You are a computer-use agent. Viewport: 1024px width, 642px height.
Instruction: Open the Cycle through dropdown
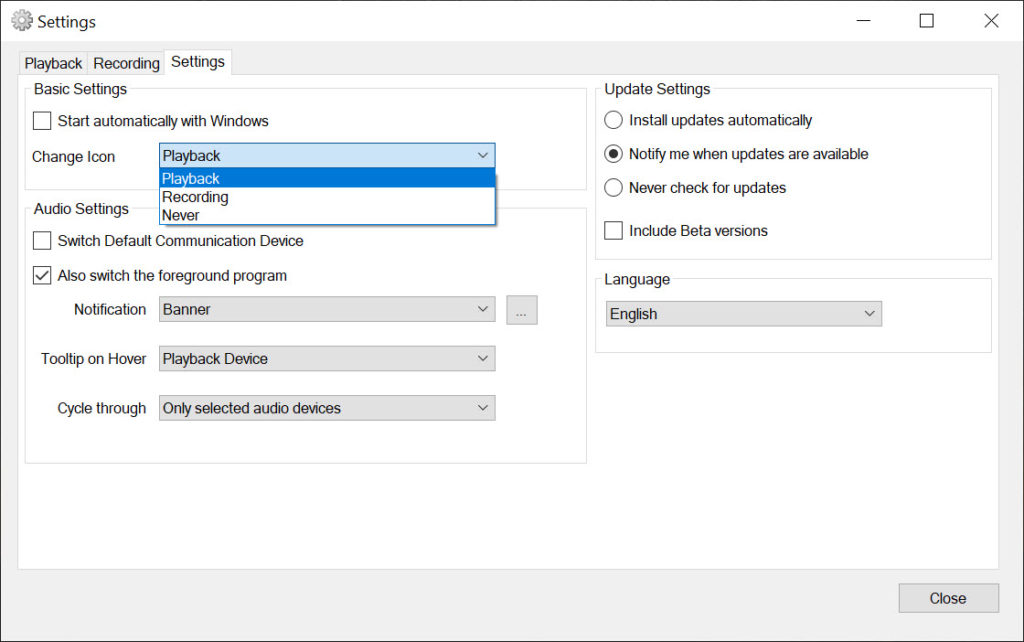(x=326, y=408)
